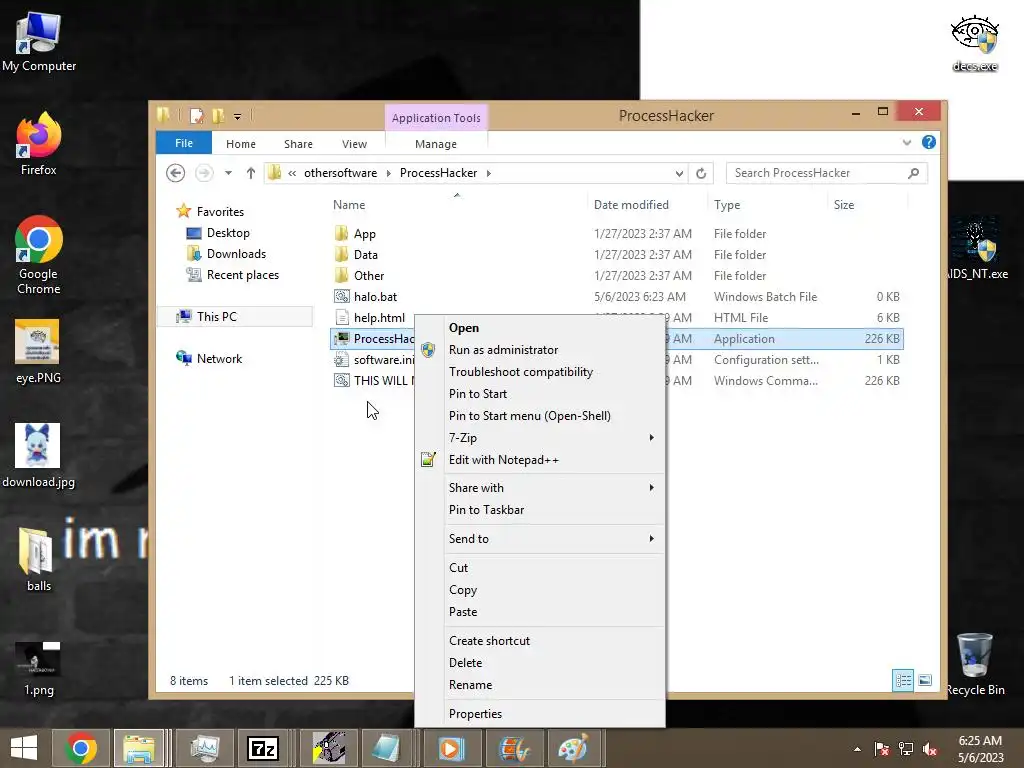Screen dimensions: 1024x768
Task: Click Explorer Help question mark icon
Action: [929, 142]
